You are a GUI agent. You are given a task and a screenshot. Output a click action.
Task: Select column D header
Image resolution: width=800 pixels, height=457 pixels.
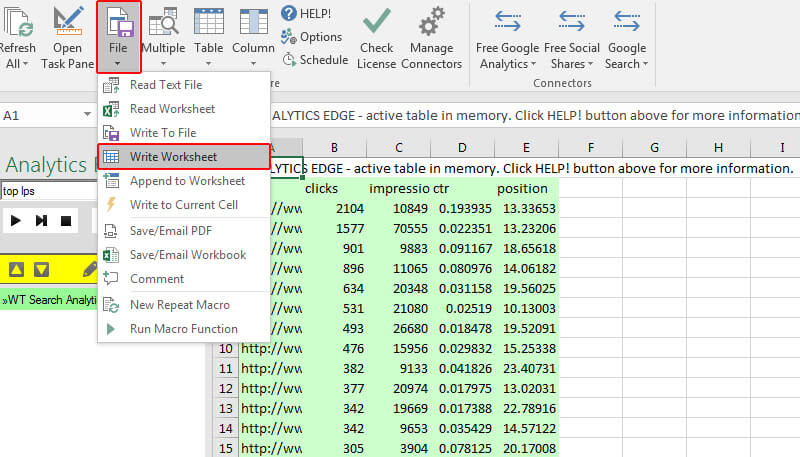coord(462,147)
